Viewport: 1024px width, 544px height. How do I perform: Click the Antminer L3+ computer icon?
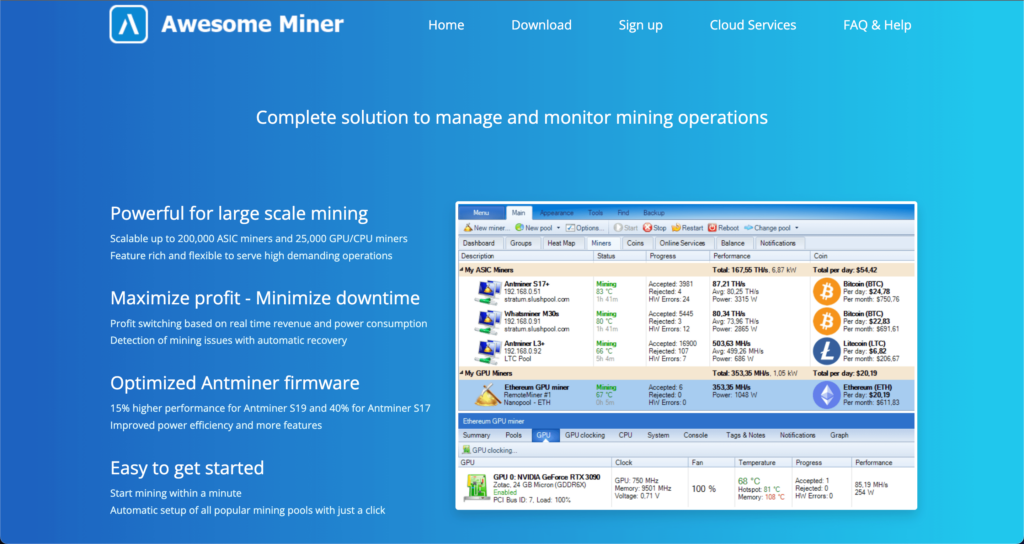tap(488, 351)
